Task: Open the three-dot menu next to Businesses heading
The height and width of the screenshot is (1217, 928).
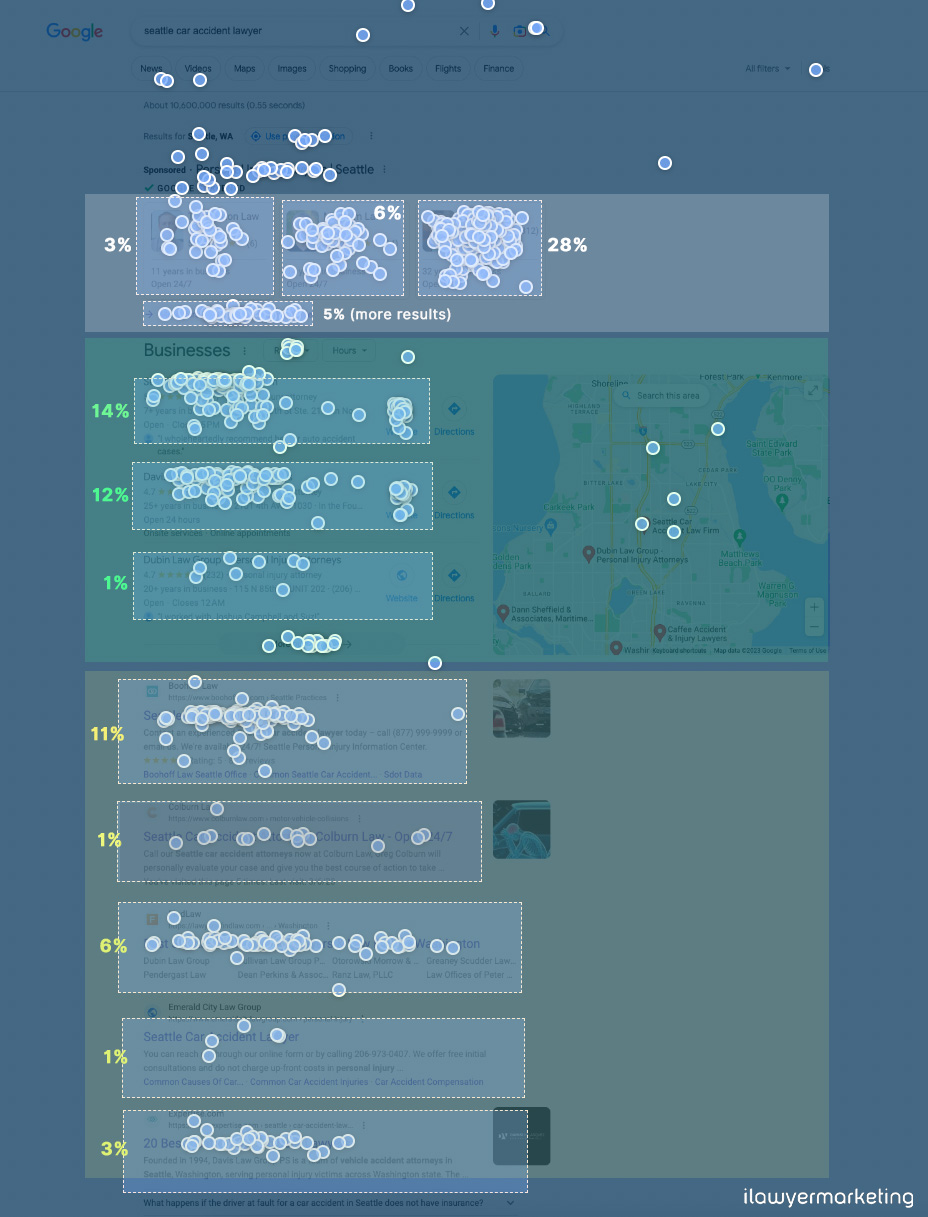Action: (243, 351)
